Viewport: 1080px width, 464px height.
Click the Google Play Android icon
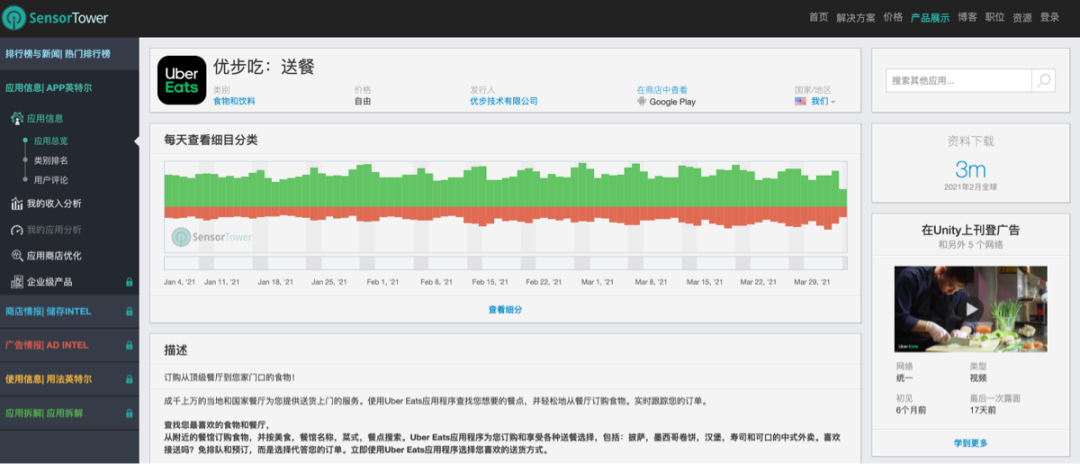click(642, 101)
